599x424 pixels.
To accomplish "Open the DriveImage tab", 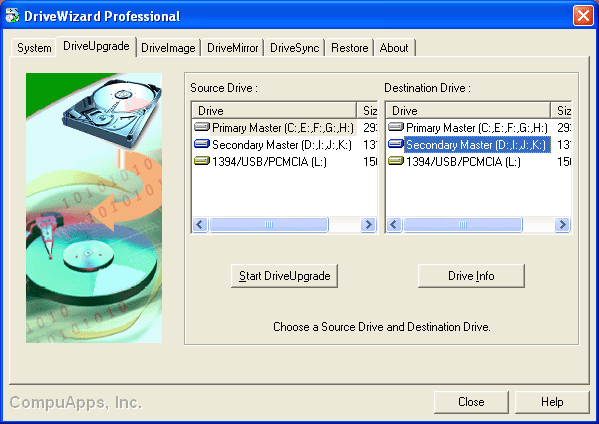I will click(168, 48).
